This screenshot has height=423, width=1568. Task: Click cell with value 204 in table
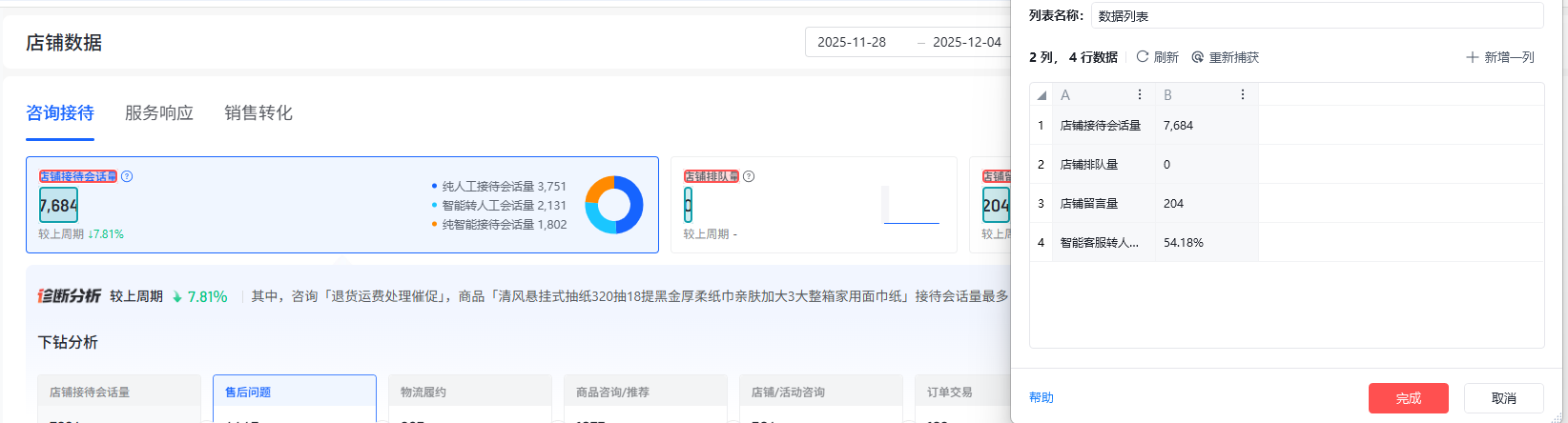coord(1207,203)
